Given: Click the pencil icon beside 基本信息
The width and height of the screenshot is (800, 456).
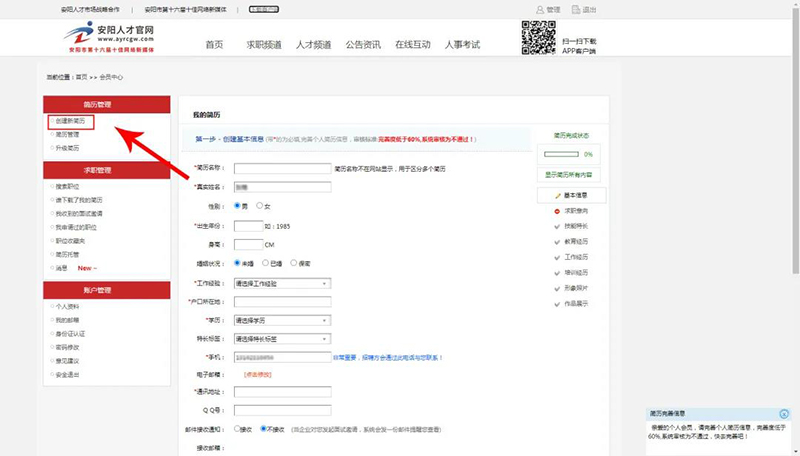Looking at the screenshot, I should coord(557,195).
